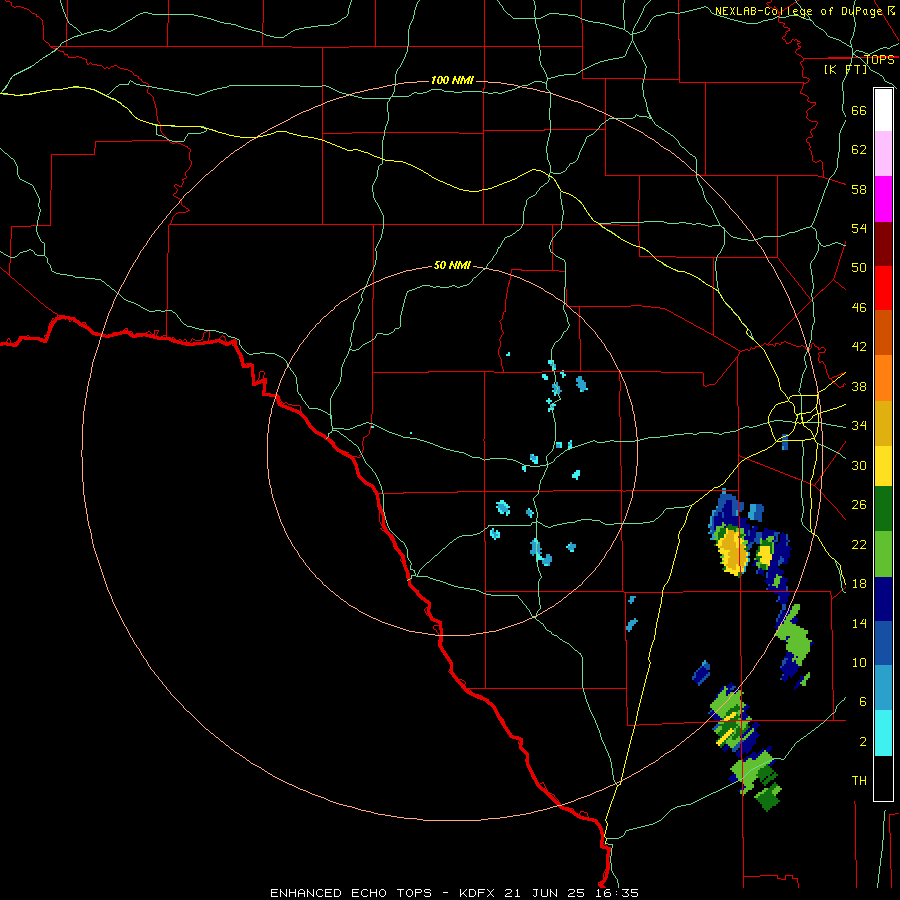Click the legend value '50'
This screenshot has width=900, height=900.
(859, 267)
